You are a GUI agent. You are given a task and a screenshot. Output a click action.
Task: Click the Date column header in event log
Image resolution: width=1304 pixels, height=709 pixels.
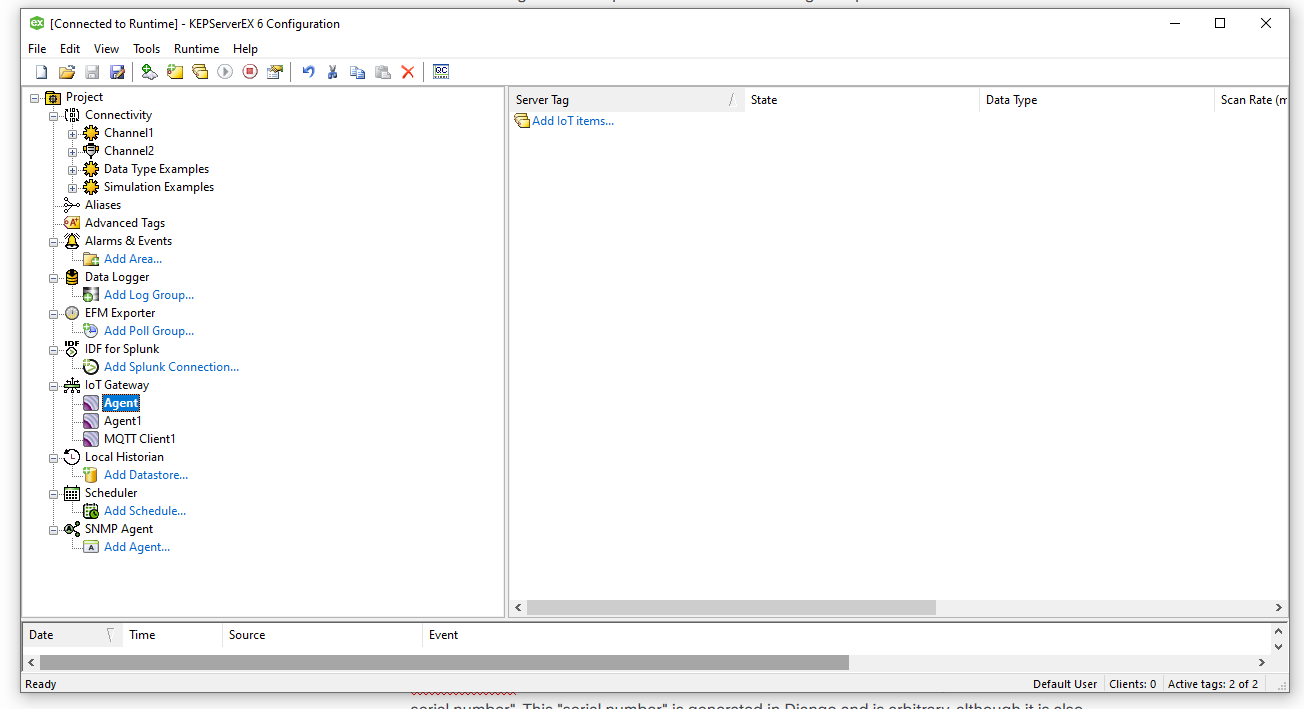(72, 635)
